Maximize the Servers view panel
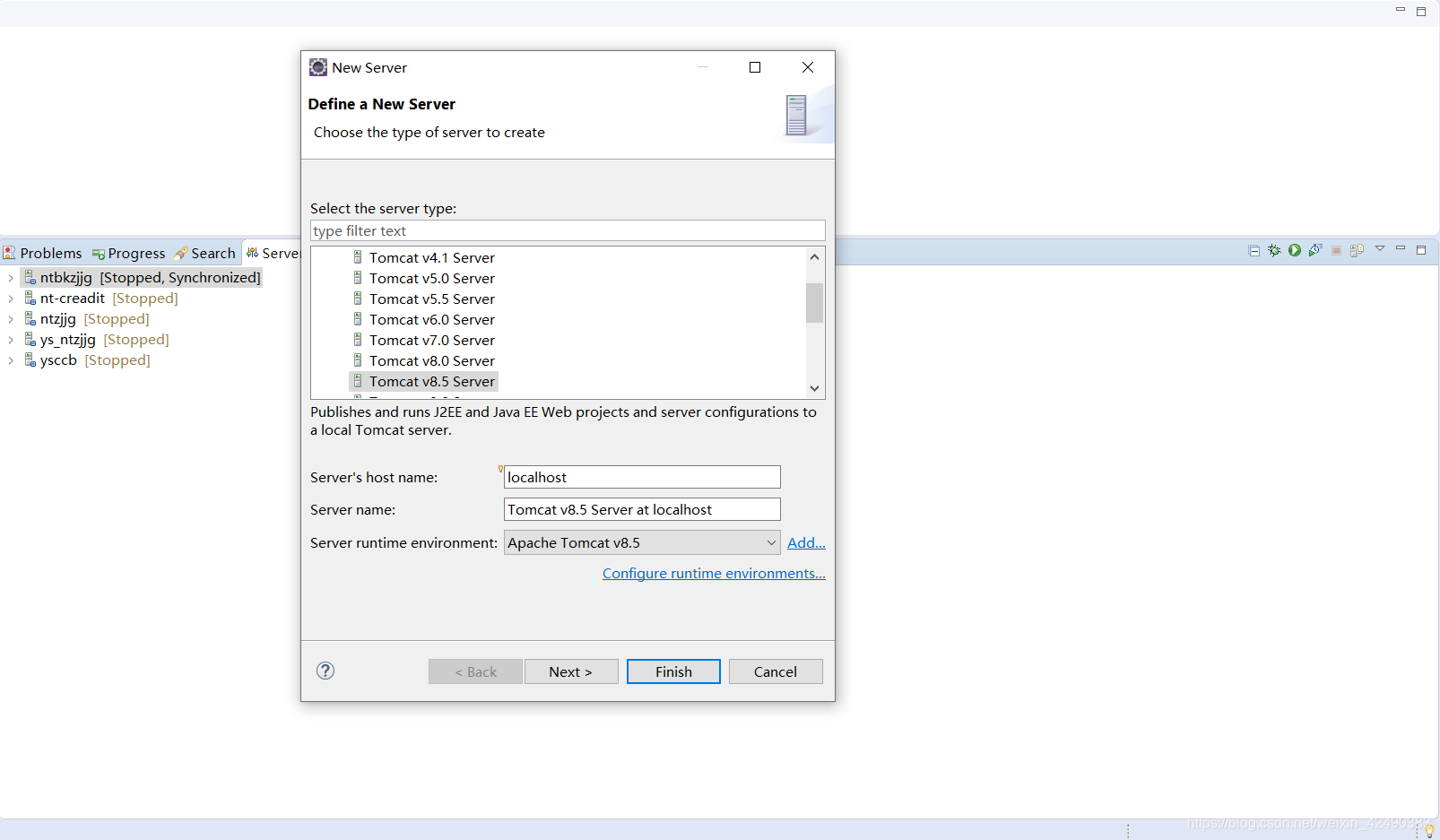Image resolution: width=1440 pixels, height=840 pixels. pyautogui.click(x=1421, y=250)
